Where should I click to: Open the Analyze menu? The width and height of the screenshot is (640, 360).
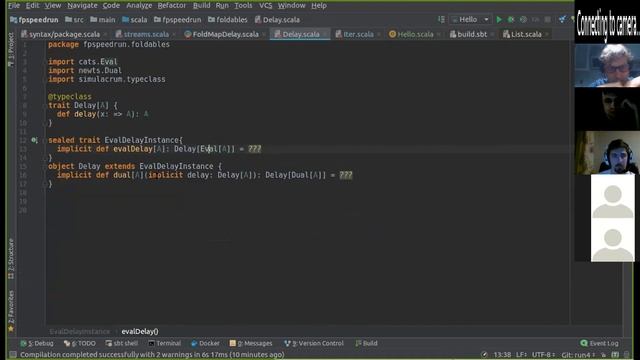(x=139, y=6)
